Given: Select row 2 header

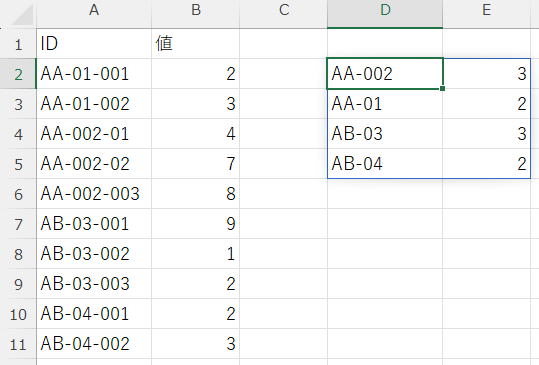Looking at the screenshot, I should tap(18, 74).
